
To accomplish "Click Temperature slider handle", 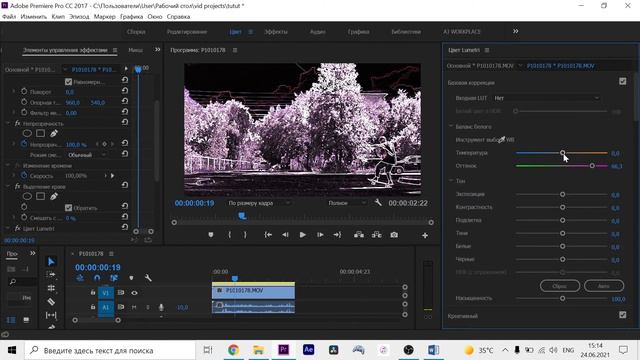I will [562, 153].
